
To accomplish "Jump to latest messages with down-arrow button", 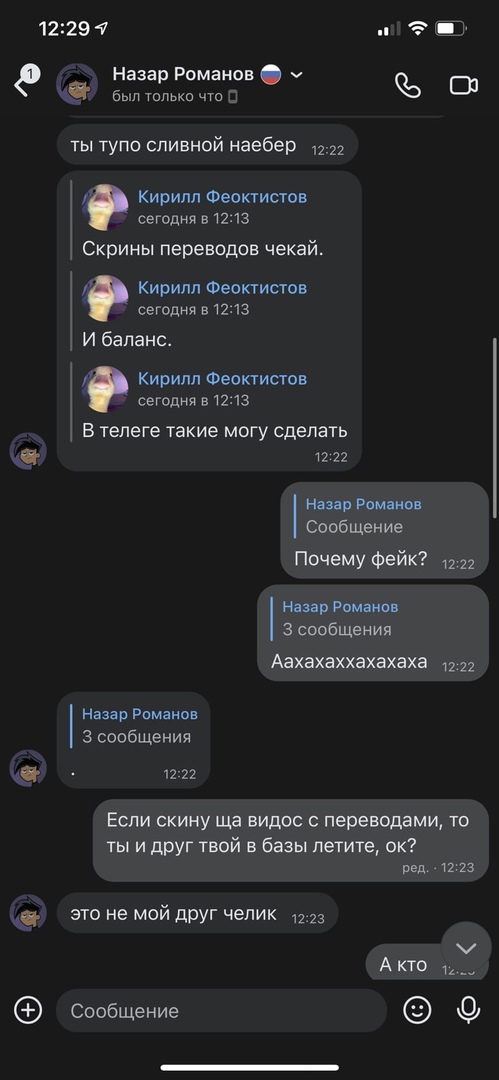I will pos(466,948).
